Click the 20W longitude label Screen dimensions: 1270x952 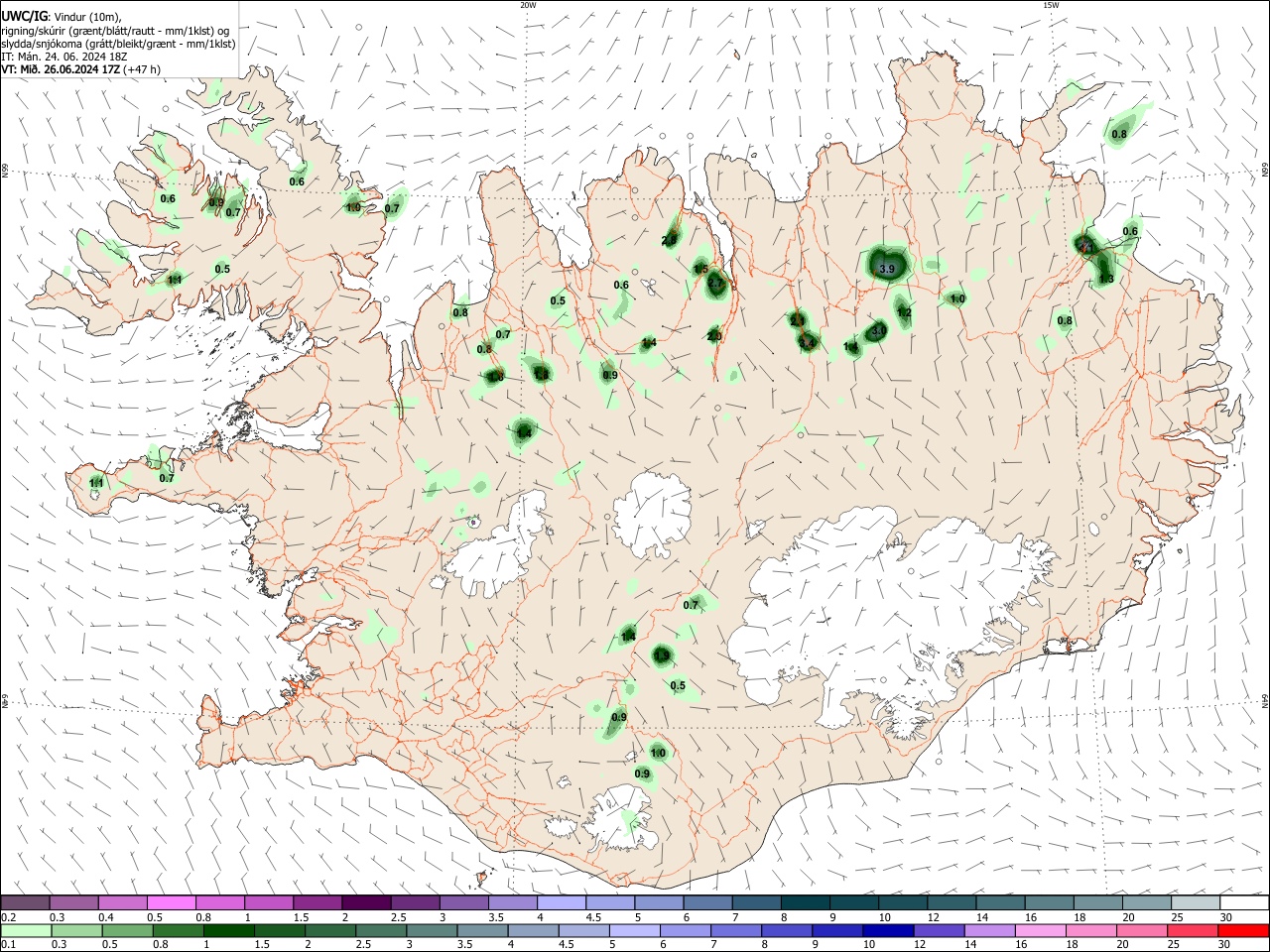click(528, 5)
